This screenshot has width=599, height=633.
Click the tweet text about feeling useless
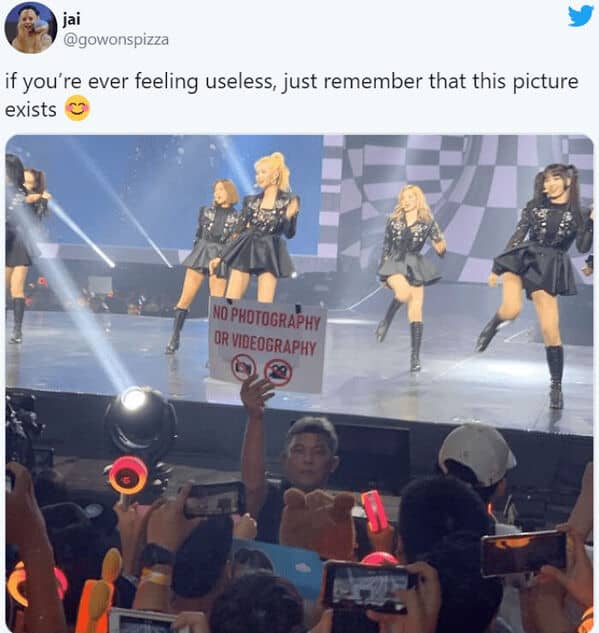tap(291, 95)
